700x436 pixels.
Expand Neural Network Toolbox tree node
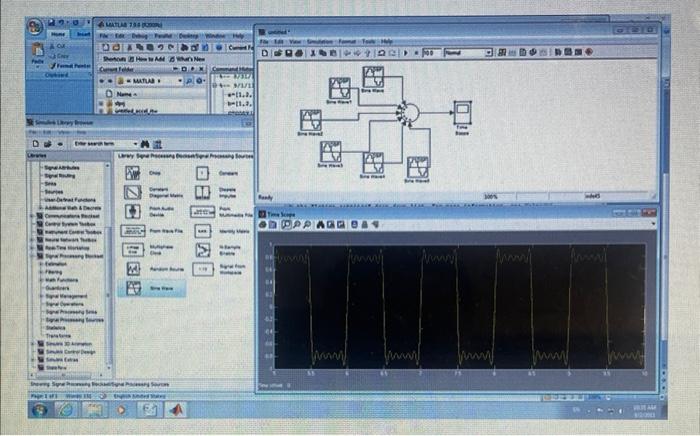tap(33, 240)
